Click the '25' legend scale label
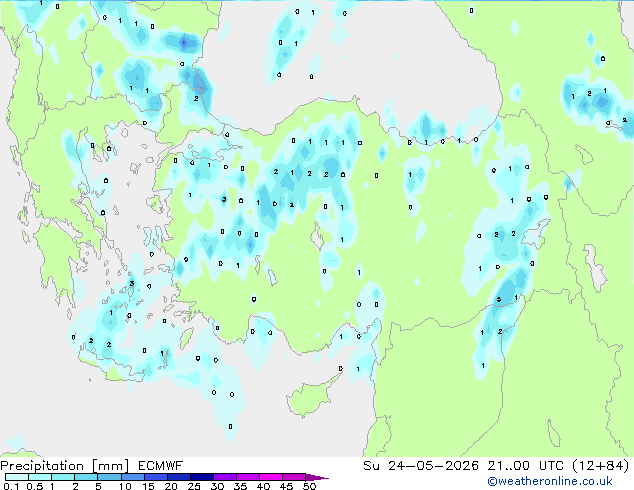 click(194, 486)
